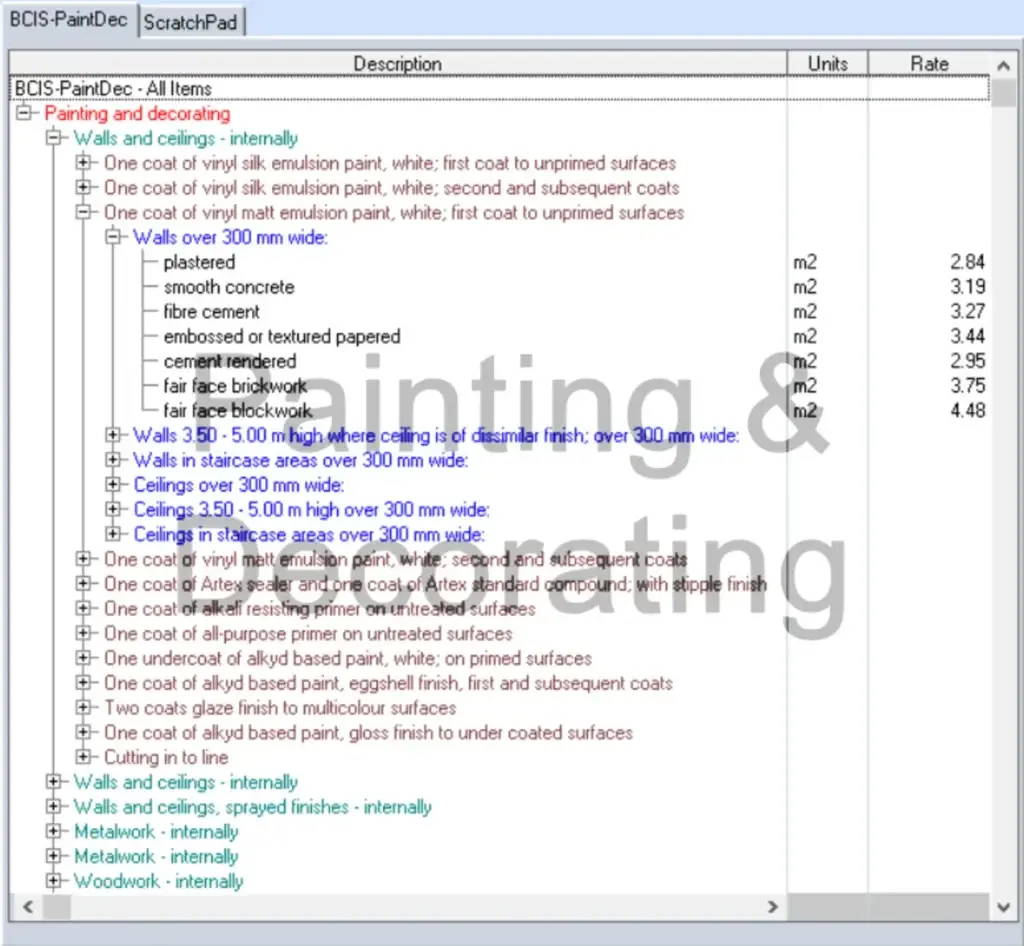This screenshot has width=1024, height=946.
Task: Click the 2.84 rate value
Action: click(x=967, y=262)
